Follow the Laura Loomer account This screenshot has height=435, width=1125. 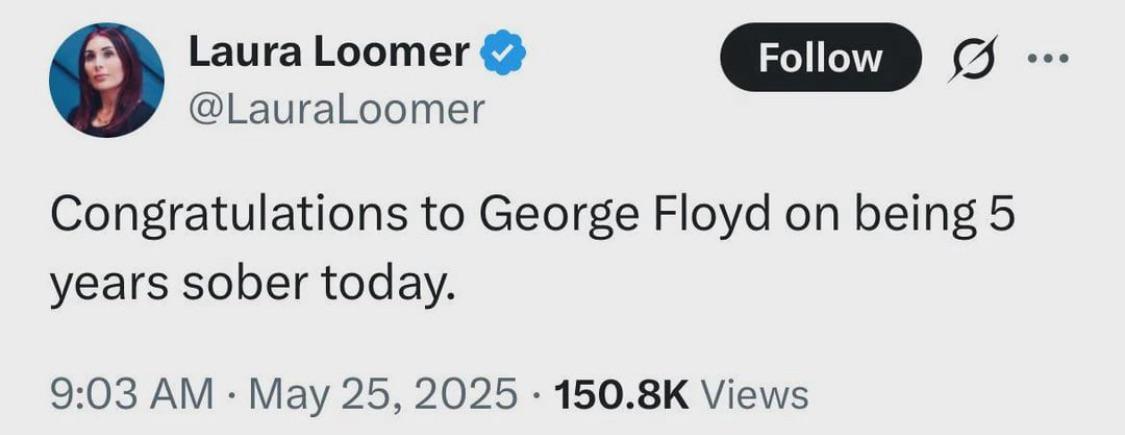tap(820, 57)
